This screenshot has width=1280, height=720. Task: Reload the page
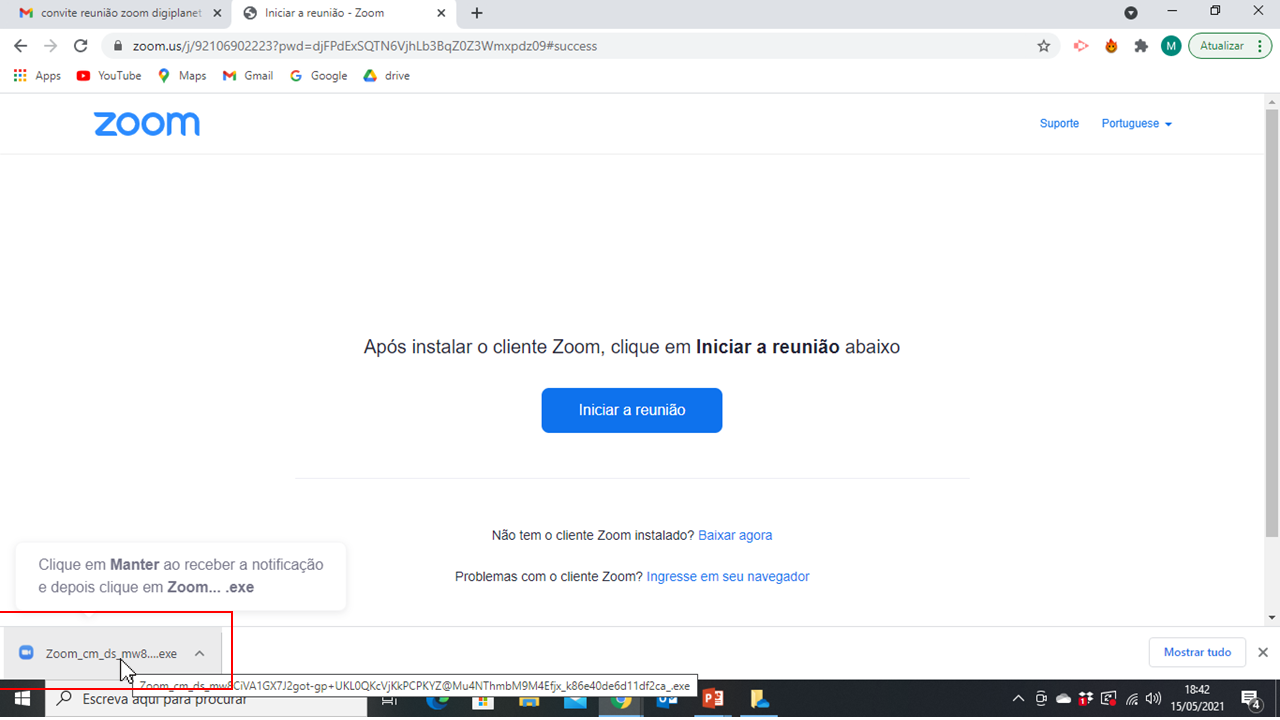coord(81,46)
